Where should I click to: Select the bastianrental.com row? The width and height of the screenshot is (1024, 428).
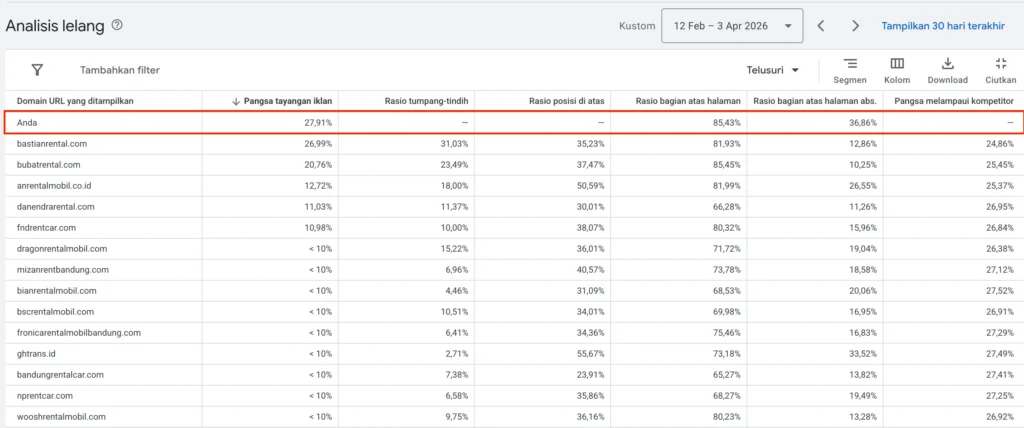pos(53,144)
